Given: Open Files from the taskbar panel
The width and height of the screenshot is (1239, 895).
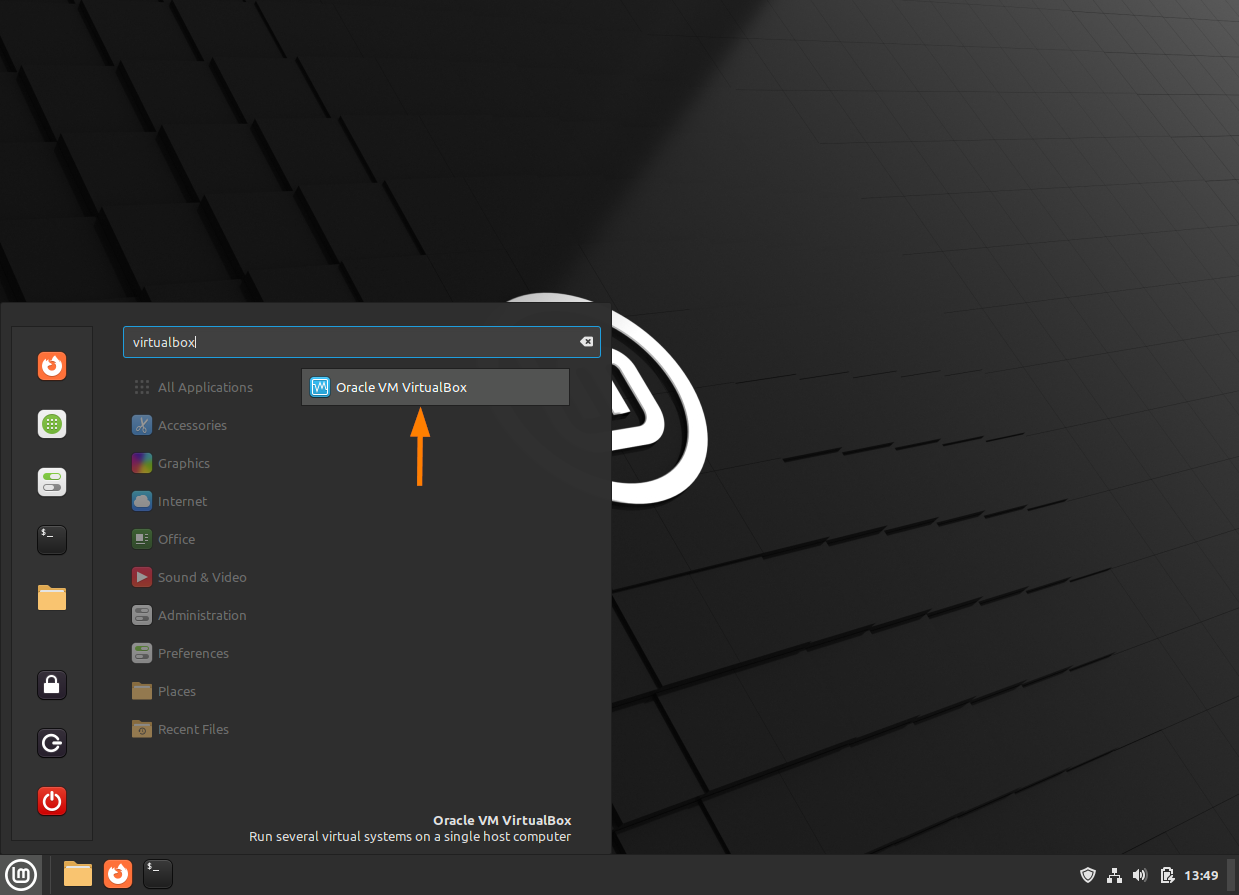Looking at the screenshot, I should tap(78, 875).
